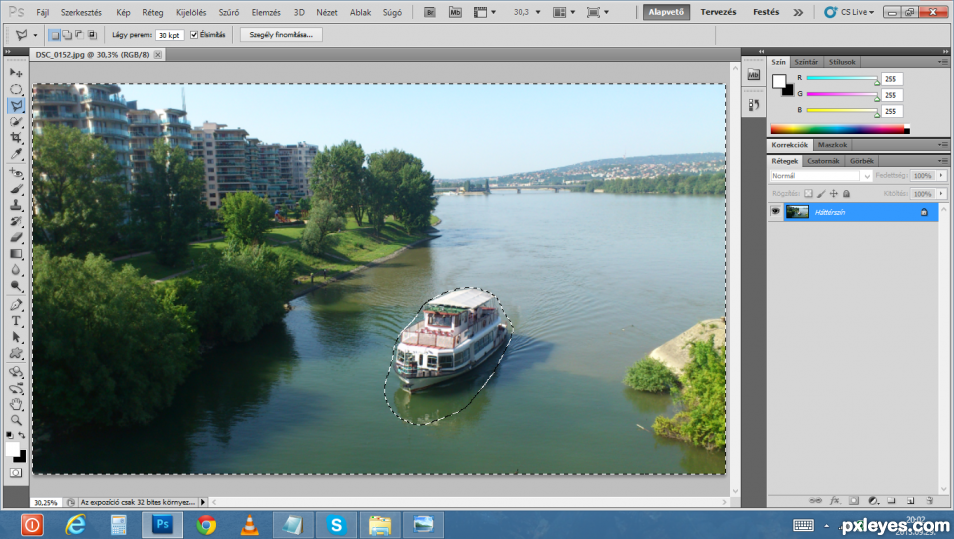
Task: Select the Alapvető workspace button
Action: point(666,12)
